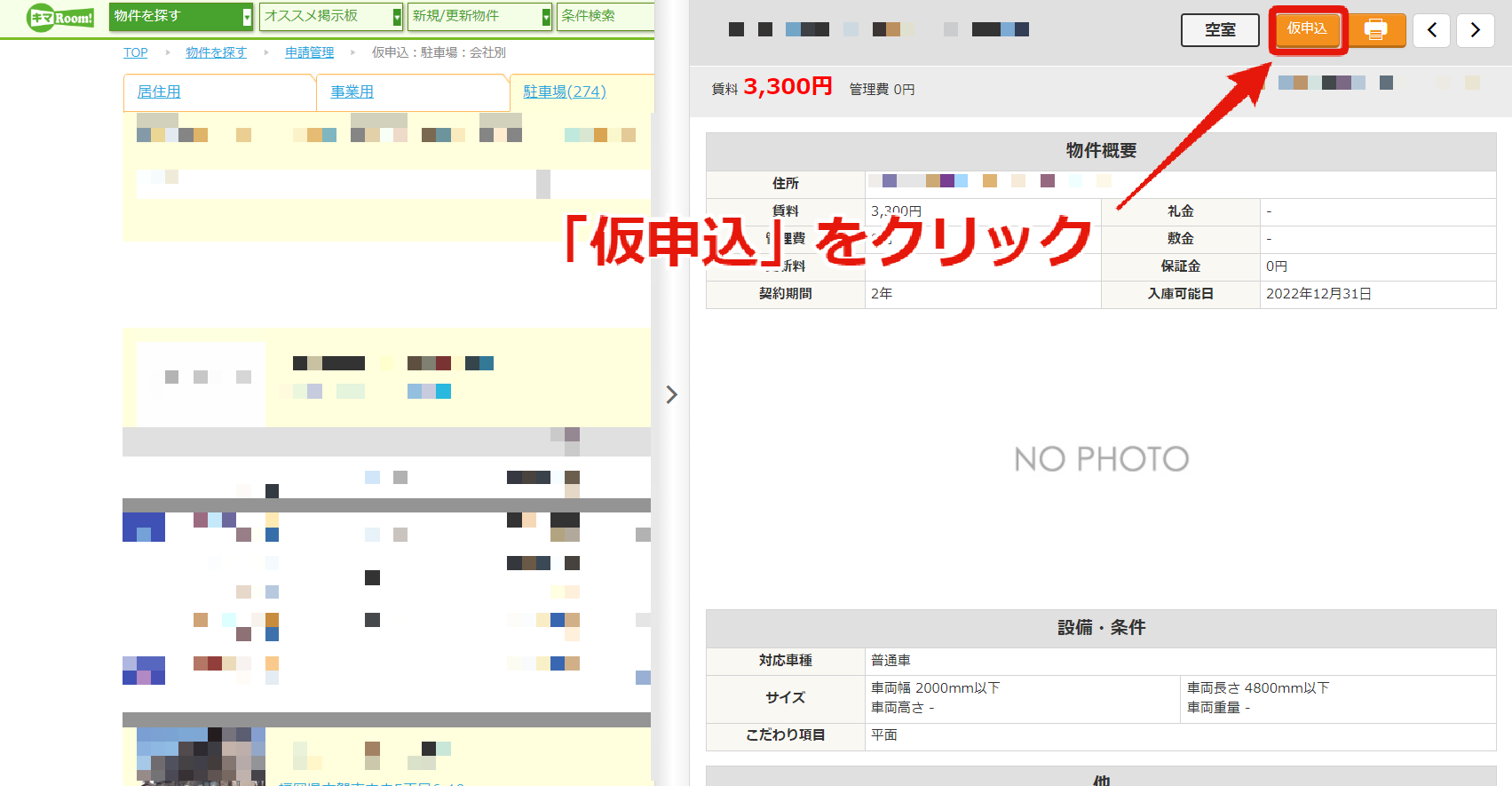This screenshot has height=786, width=1512.
Task: Click the 2022年12月31日 available date cell
Action: (x=1378, y=294)
